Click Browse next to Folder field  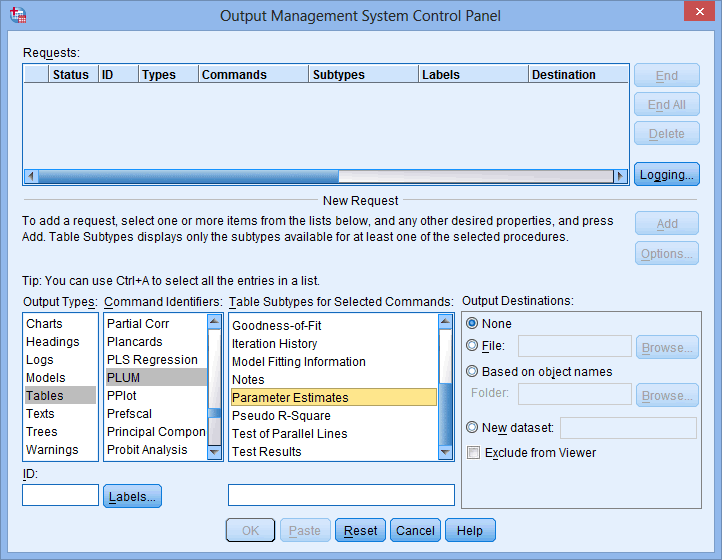[667, 395]
